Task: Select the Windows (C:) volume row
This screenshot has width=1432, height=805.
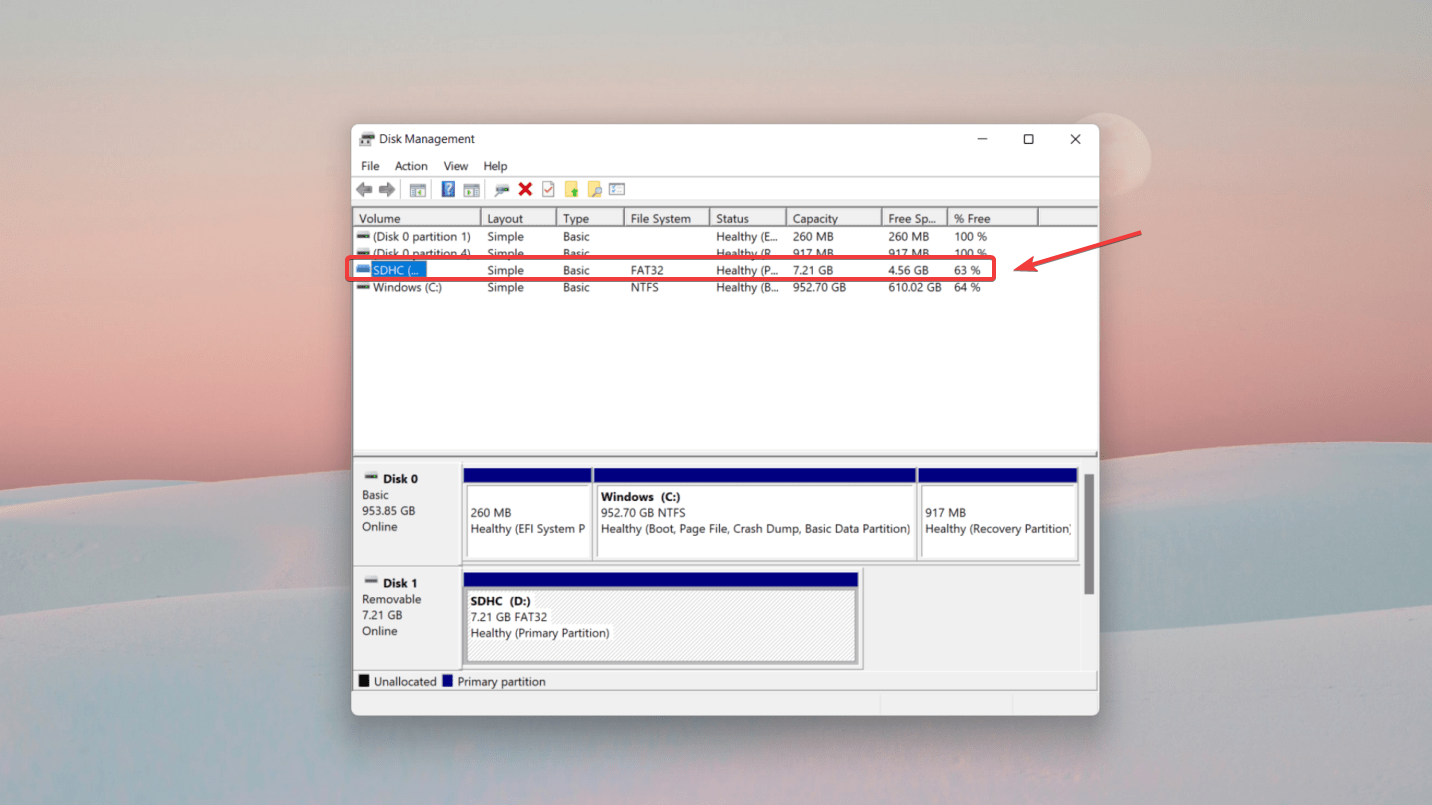Action: click(407, 288)
